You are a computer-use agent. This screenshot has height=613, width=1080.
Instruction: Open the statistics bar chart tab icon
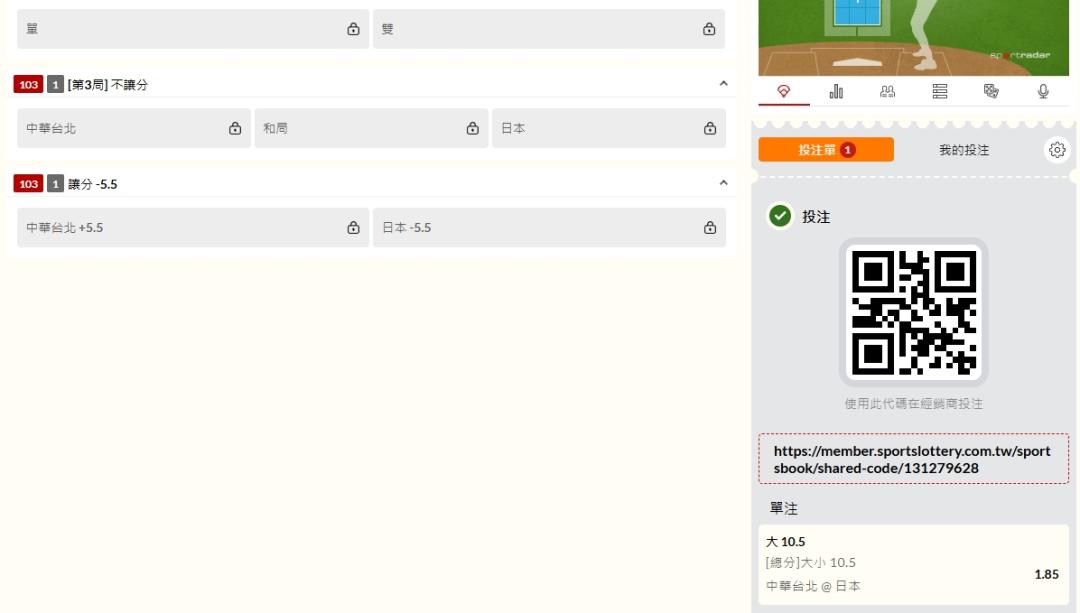tap(836, 91)
